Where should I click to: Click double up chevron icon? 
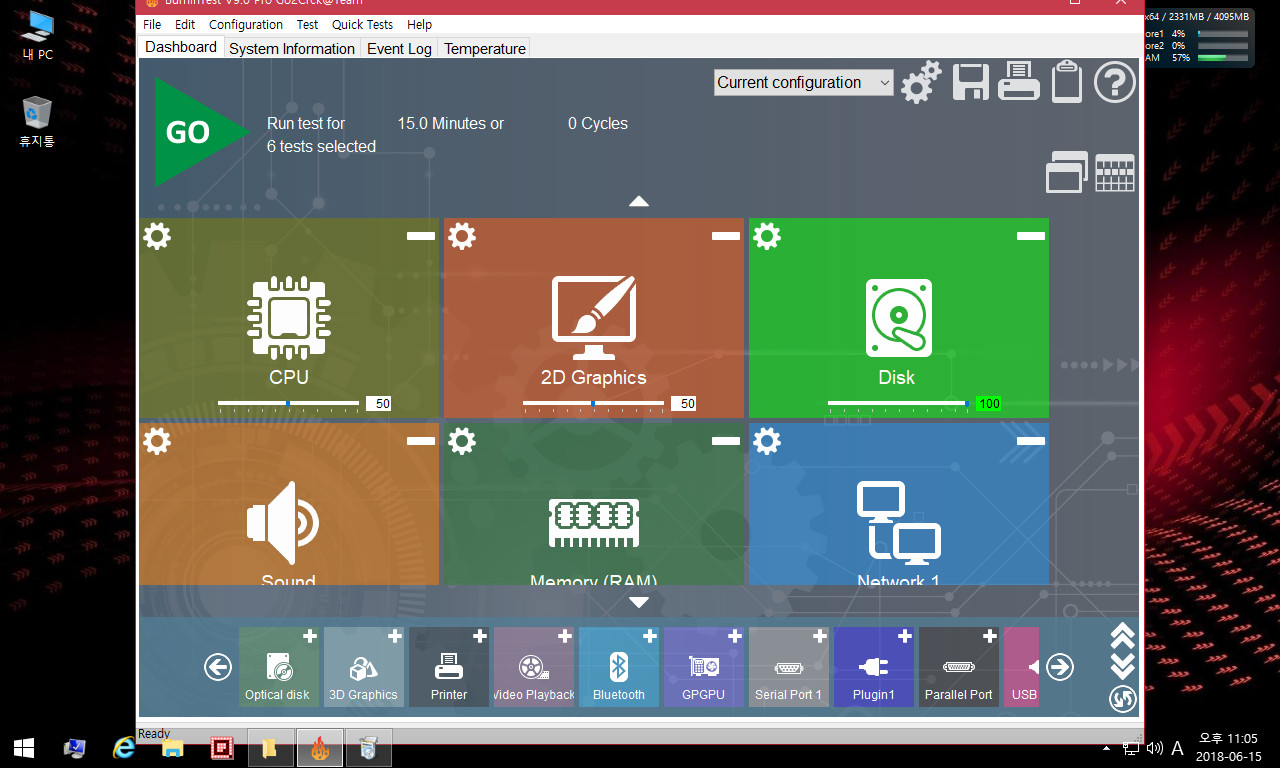(x=1122, y=635)
